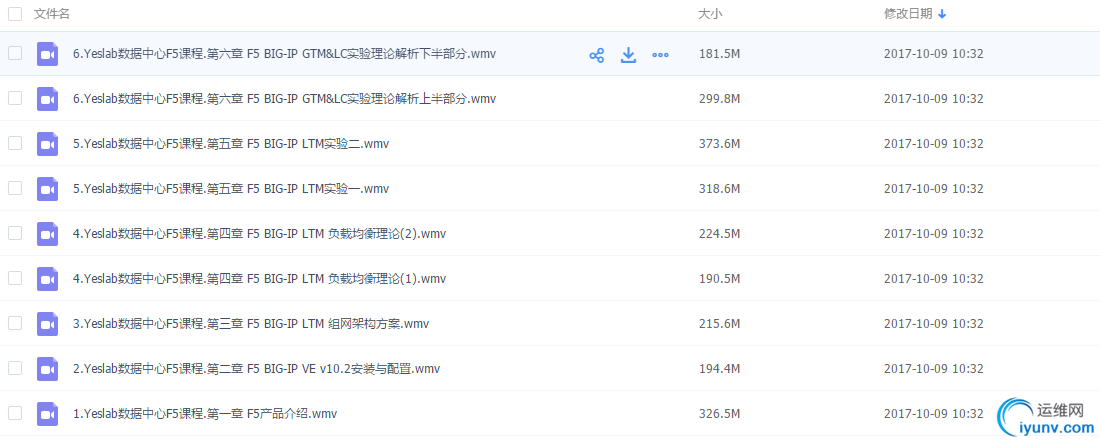Click video icon of GTM&LC实验理论解析上半部分.wmv
The width and height of the screenshot is (1100, 444).
(47, 99)
